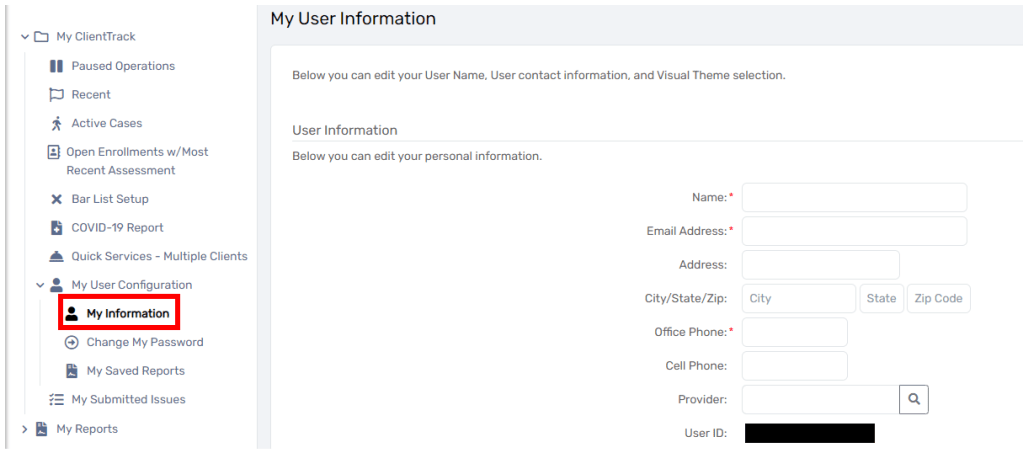The image size is (1023, 453).
Task: Click the Quick Services bell icon
Action: pyautogui.click(x=56, y=256)
